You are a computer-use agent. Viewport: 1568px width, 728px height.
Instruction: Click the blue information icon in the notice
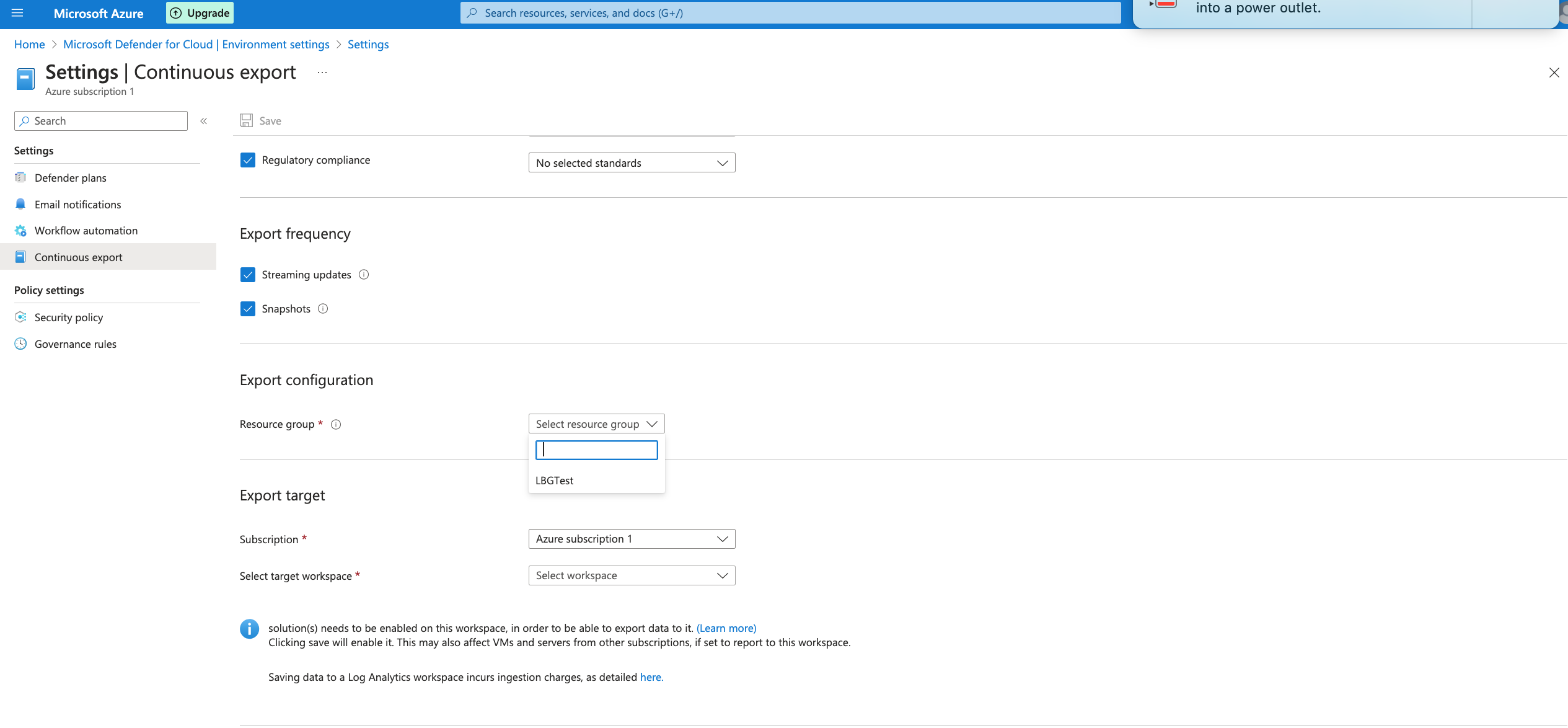249,629
